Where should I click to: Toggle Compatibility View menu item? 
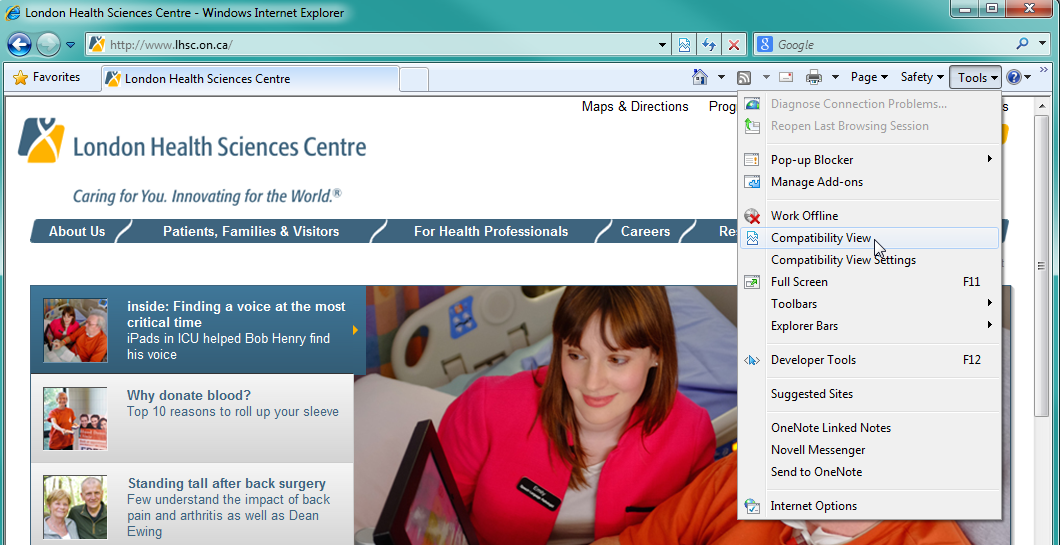[x=870, y=238]
